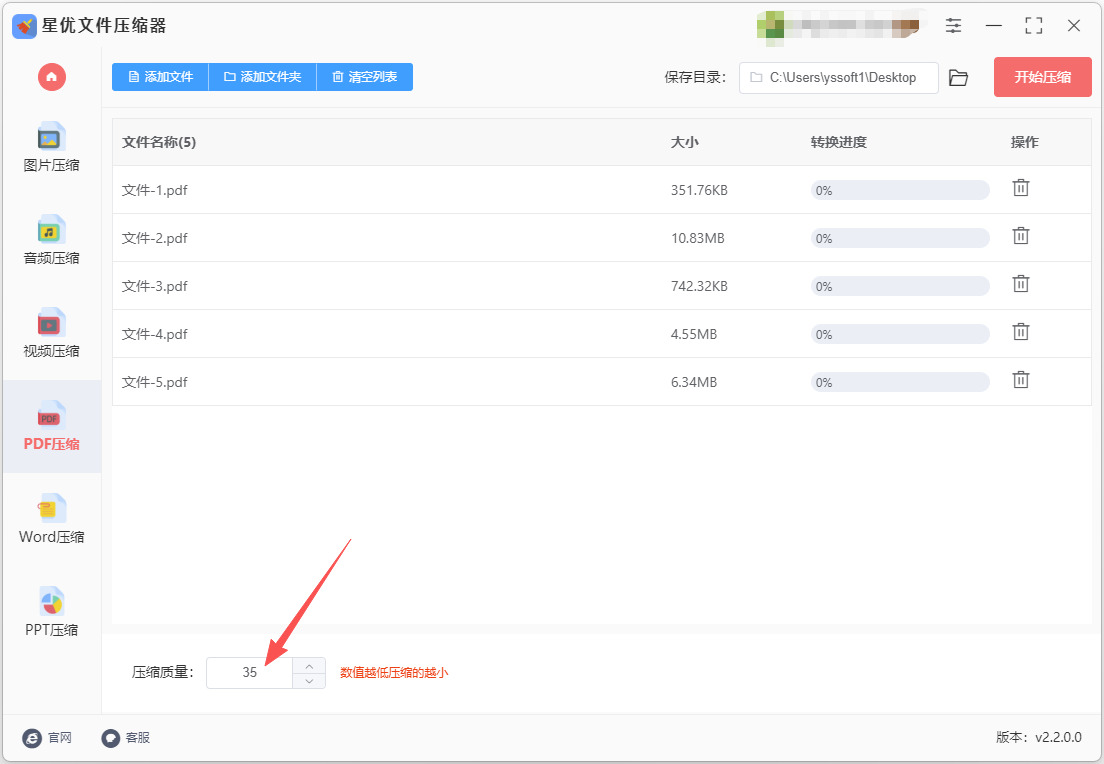
Task: Delete 文件-5.pdf using its trash icon
Action: [1021, 380]
